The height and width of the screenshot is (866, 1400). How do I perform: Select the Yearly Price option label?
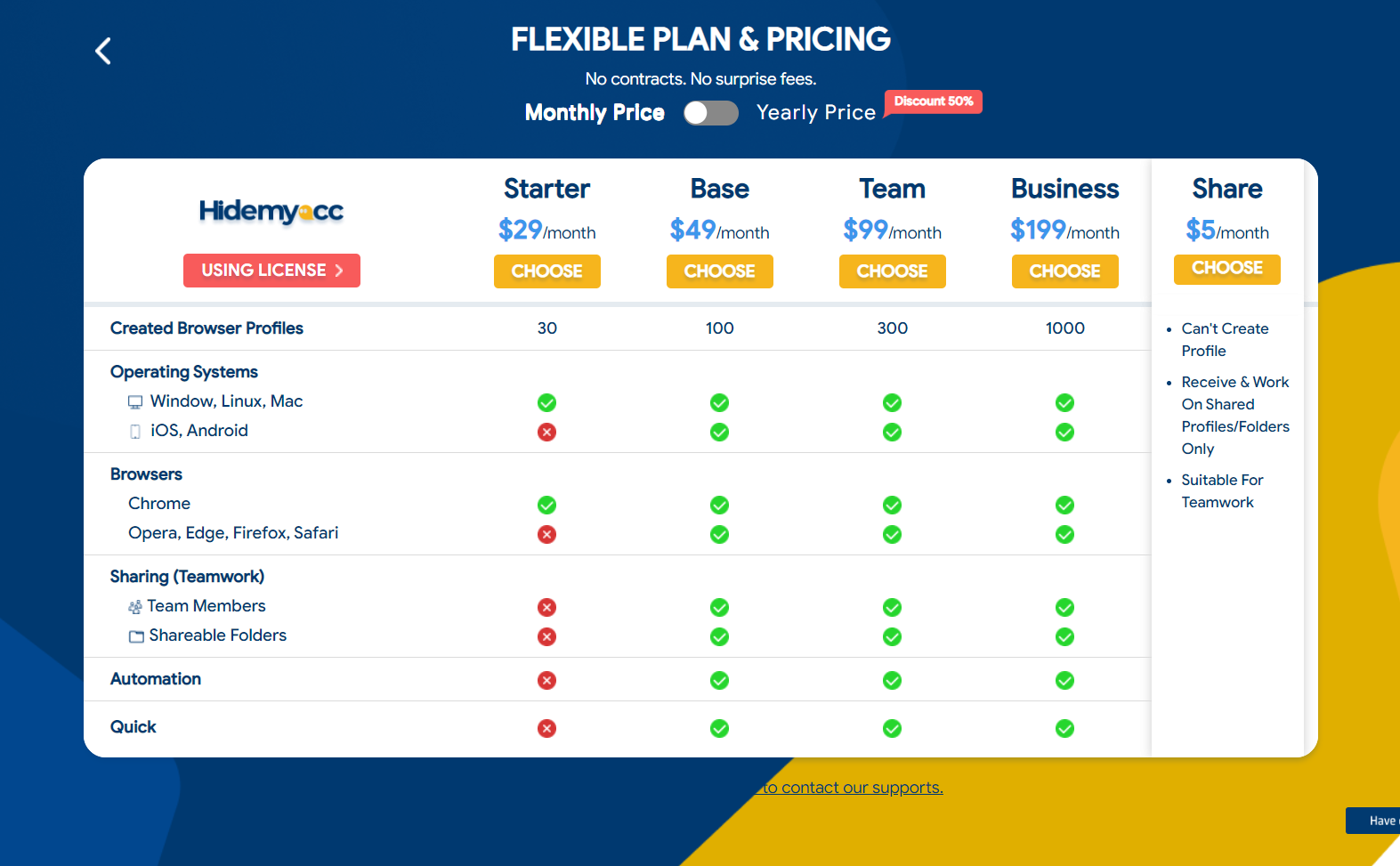(x=815, y=113)
